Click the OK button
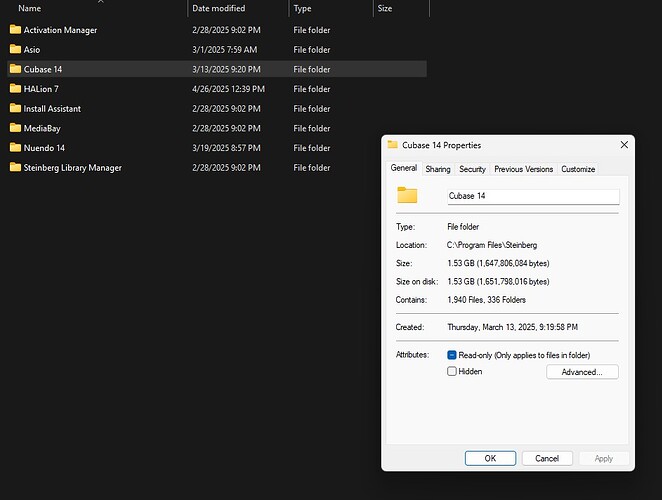This screenshot has height=500, width=662. [490, 458]
